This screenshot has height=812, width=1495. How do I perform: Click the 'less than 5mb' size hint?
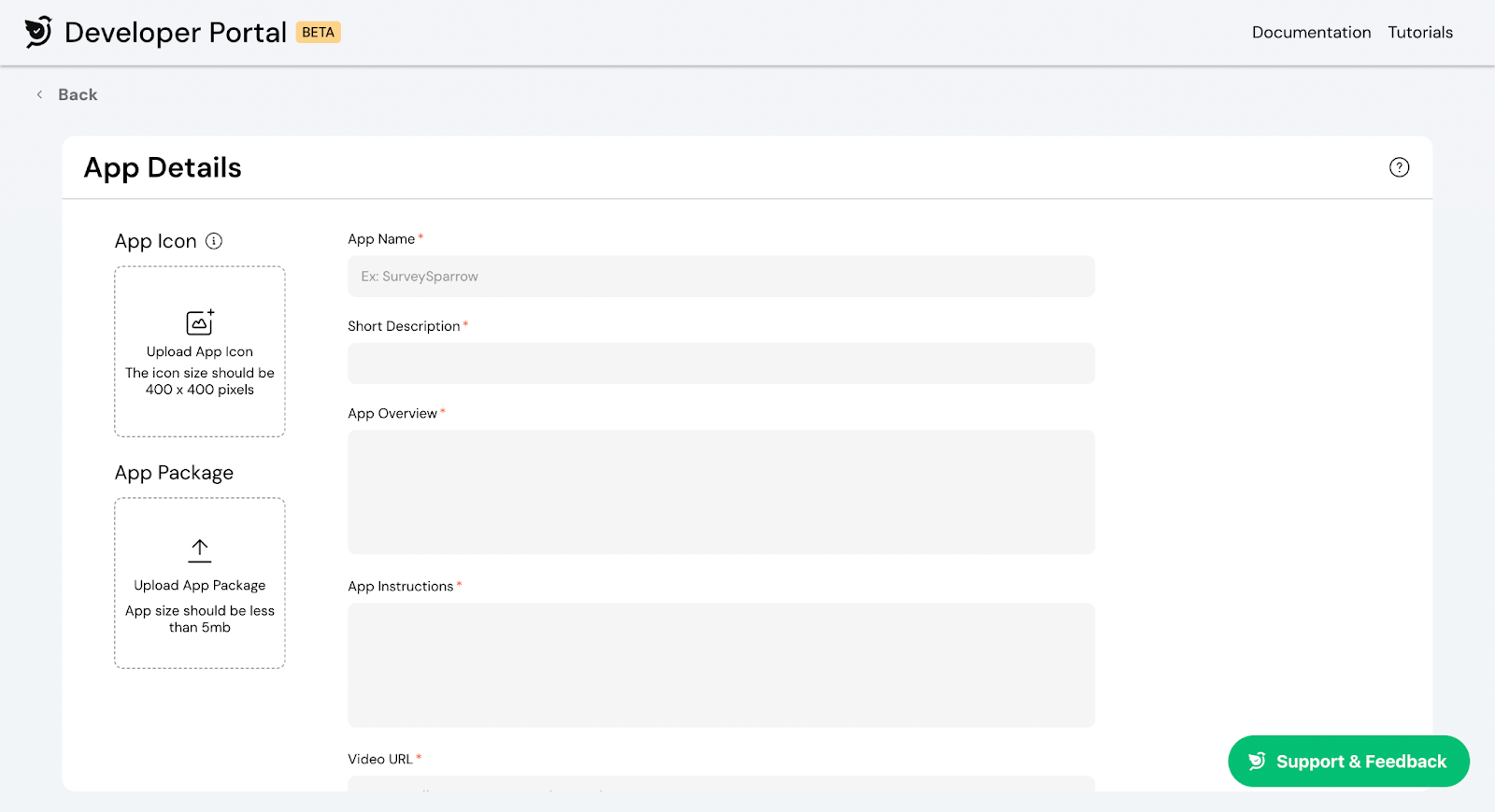(x=200, y=619)
